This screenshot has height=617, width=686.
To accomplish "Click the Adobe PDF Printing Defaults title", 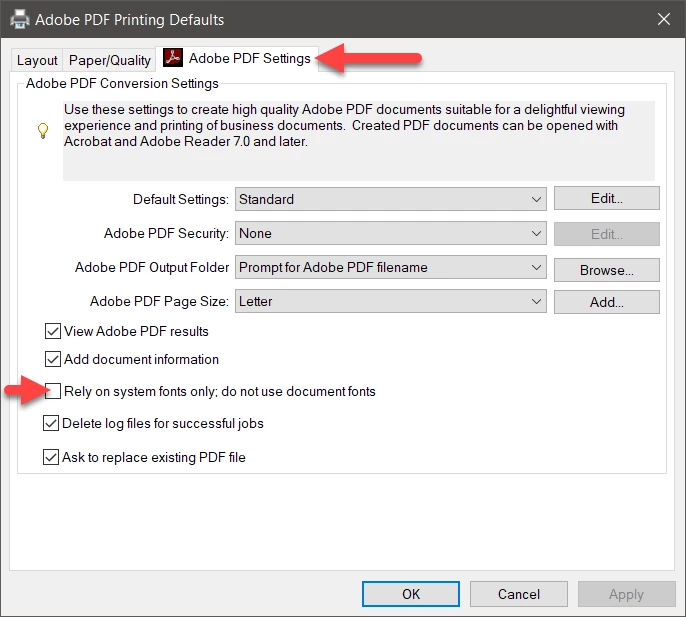I will [x=130, y=20].
